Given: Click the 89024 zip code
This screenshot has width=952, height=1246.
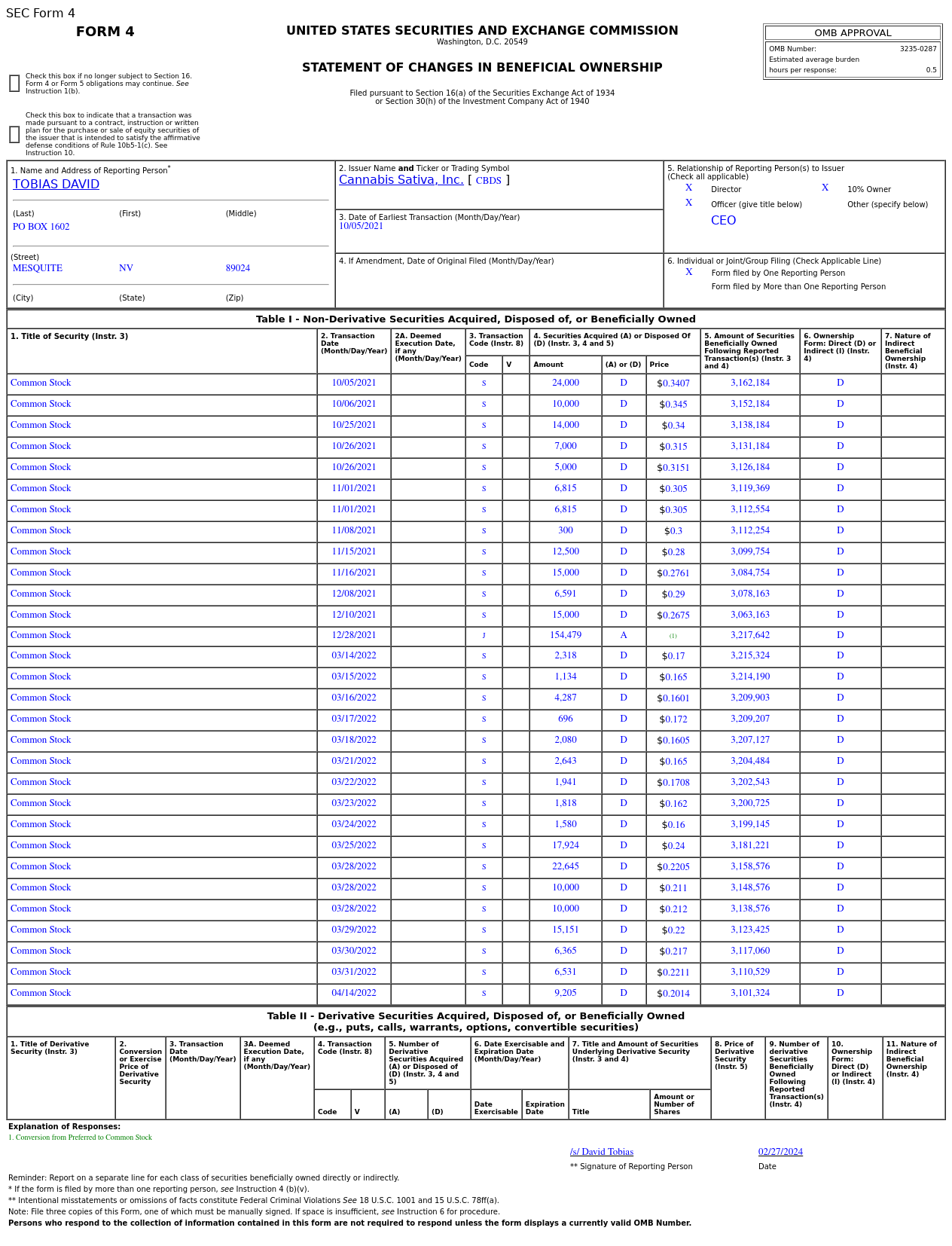Looking at the screenshot, I should point(238,268).
